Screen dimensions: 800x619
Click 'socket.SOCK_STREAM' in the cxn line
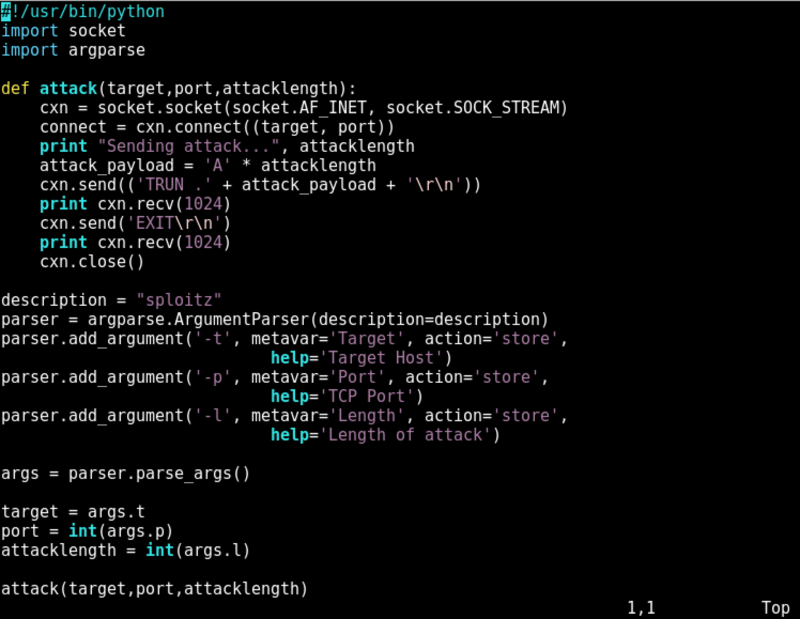(472, 108)
